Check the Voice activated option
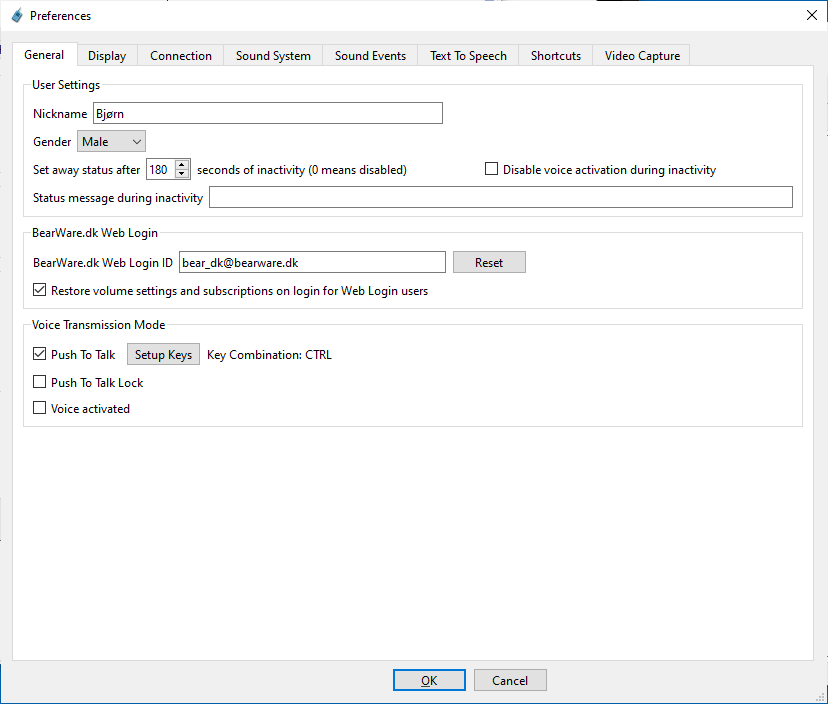The height and width of the screenshot is (704, 828). tap(40, 408)
